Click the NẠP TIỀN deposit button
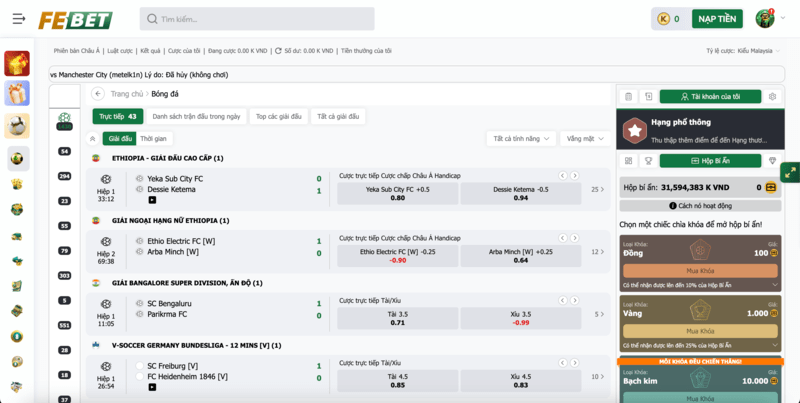The width and height of the screenshot is (800, 403). coord(717,19)
